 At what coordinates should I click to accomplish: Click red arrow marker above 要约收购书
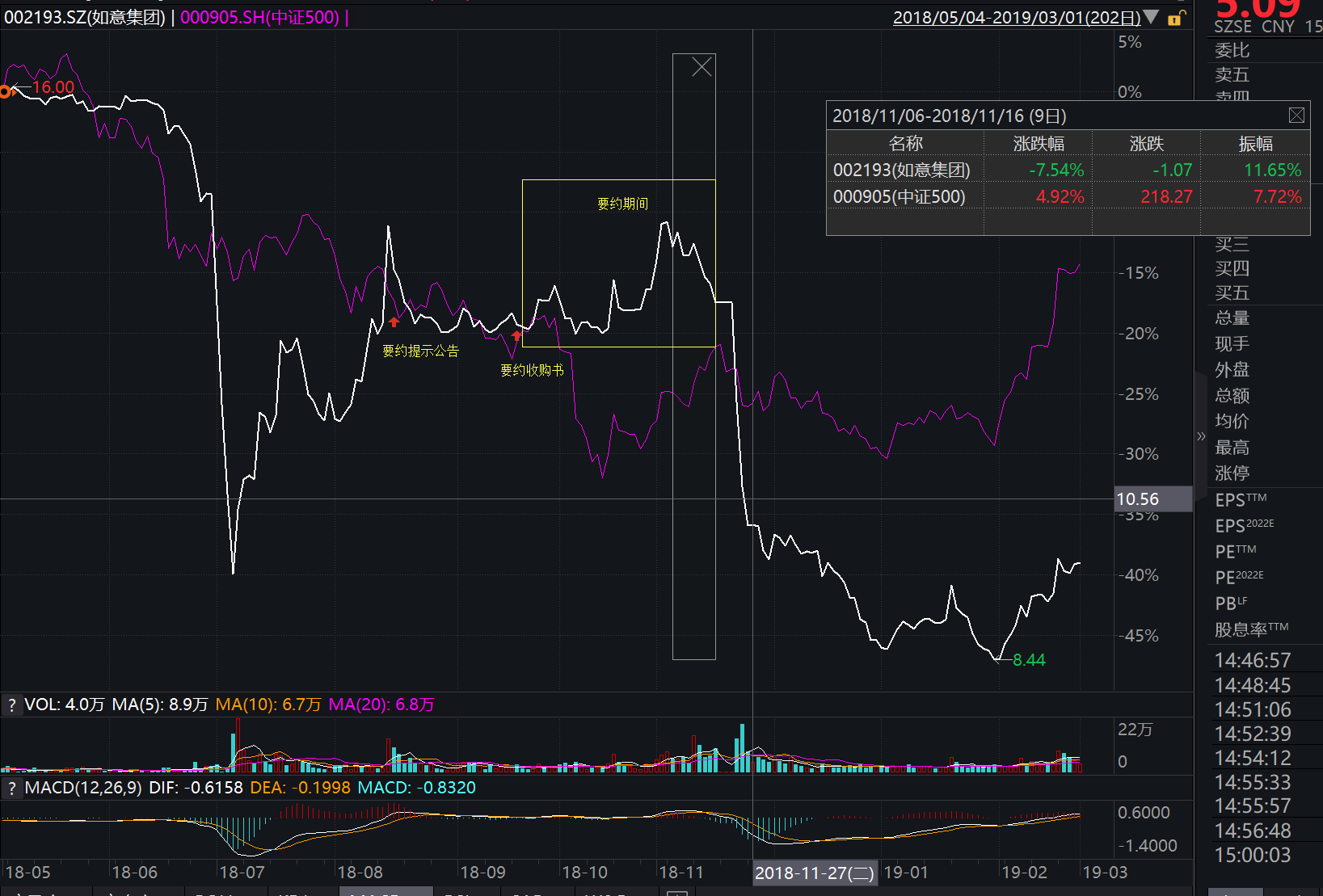coord(516,334)
